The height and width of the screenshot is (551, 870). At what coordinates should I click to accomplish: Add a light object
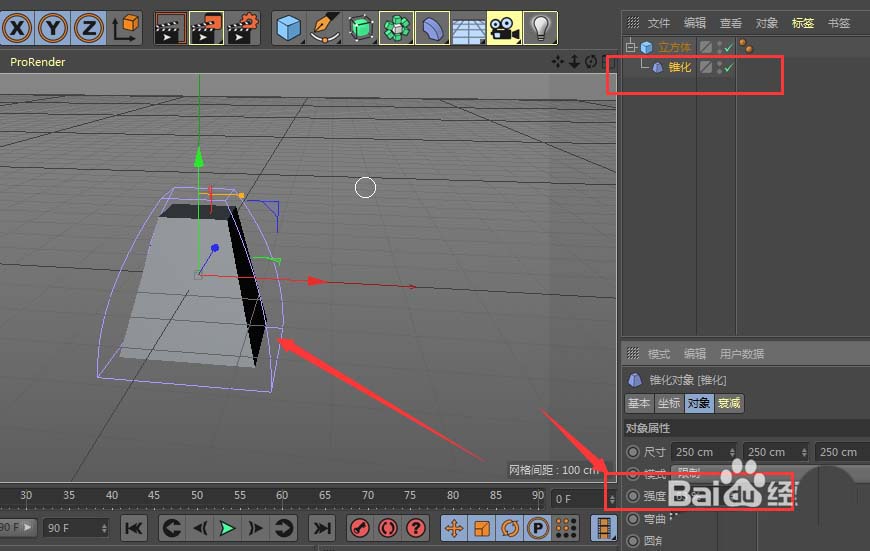pyautogui.click(x=540, y=28)
